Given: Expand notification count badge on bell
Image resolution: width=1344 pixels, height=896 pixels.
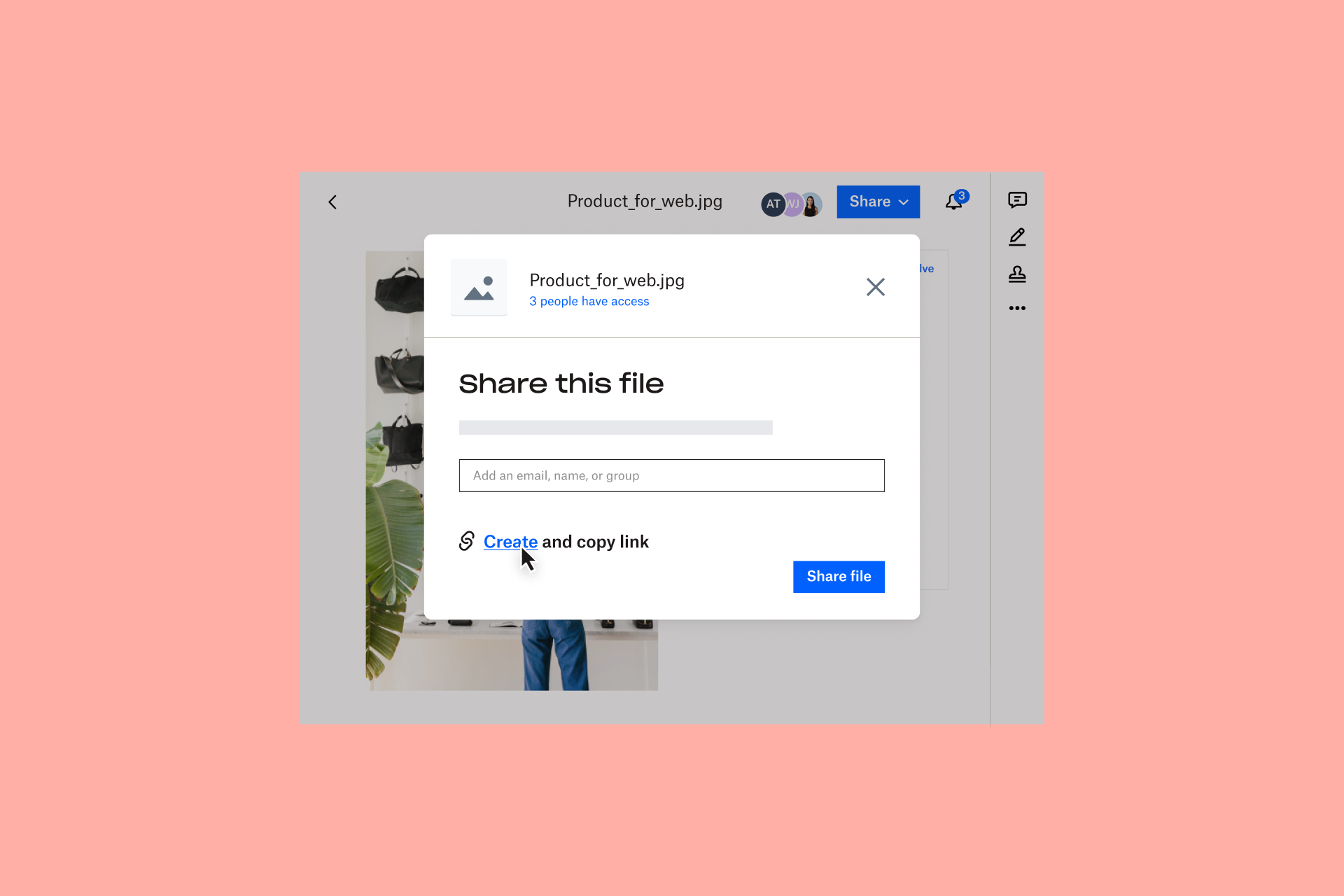Looking at the screenshot, I should click(958, 196).
